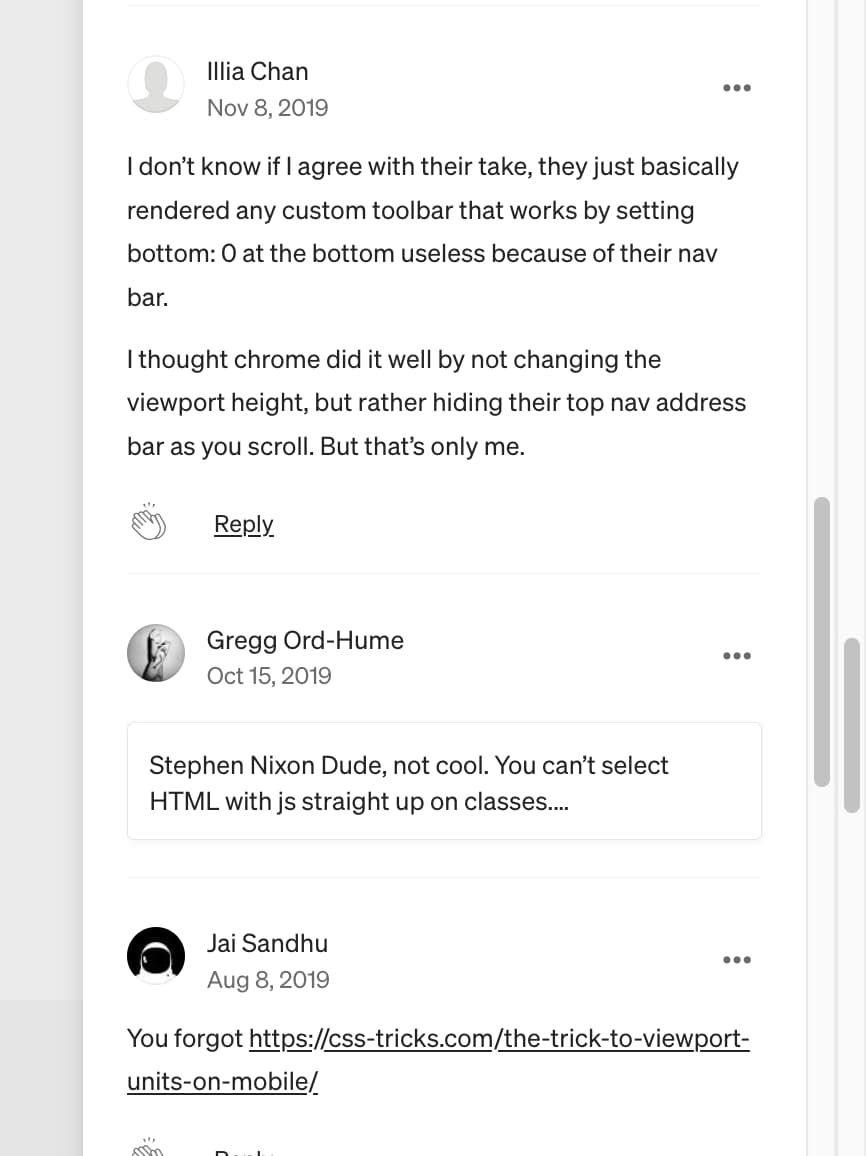Open Gregg Ord-Hume's profile avatar
866x1156 pixels.
click(156, 653)
